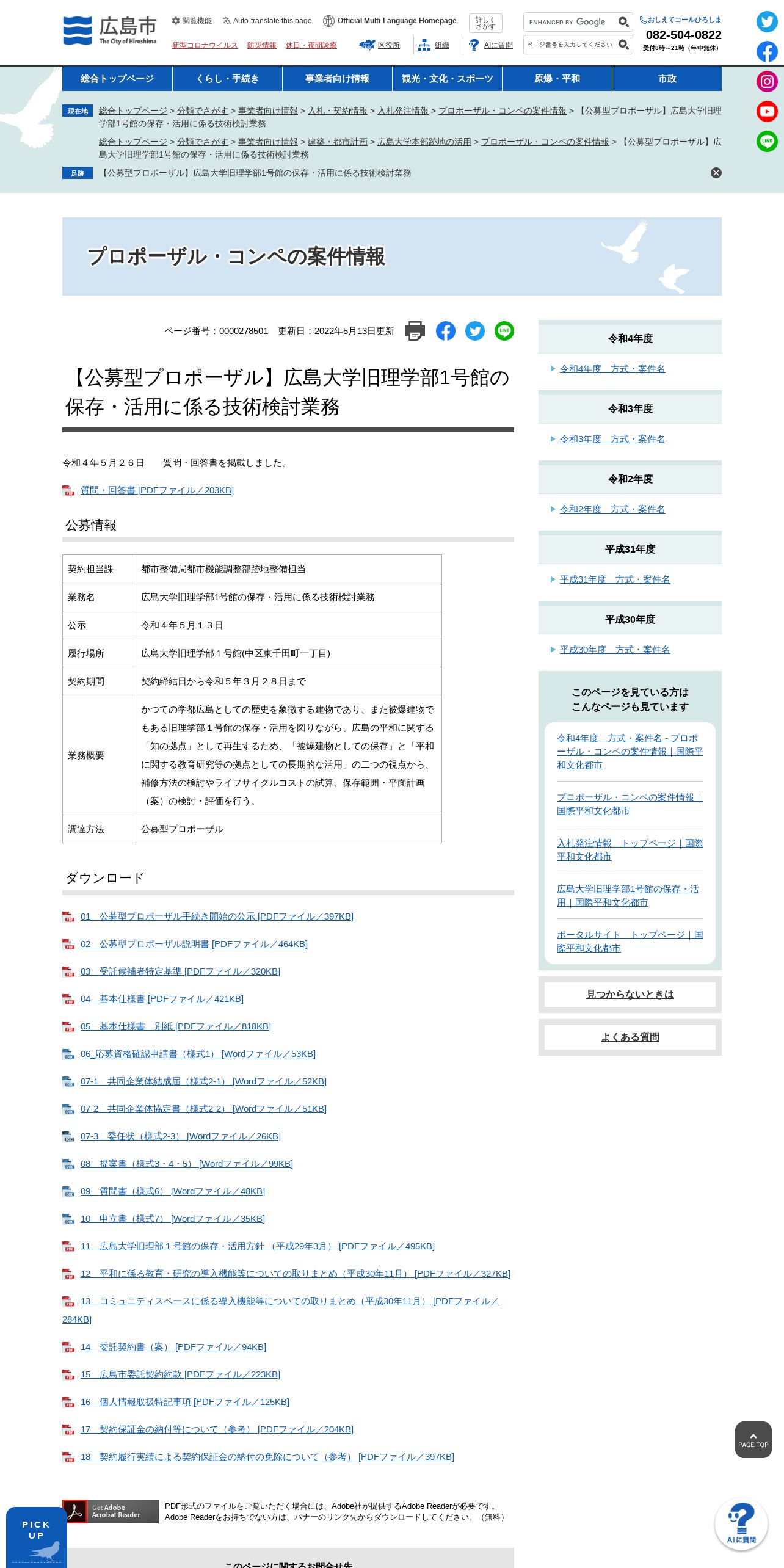The width and height of the screenshot is (784, 1568).
Task: Open 閲覧機能 settings link
Action: 192,21
